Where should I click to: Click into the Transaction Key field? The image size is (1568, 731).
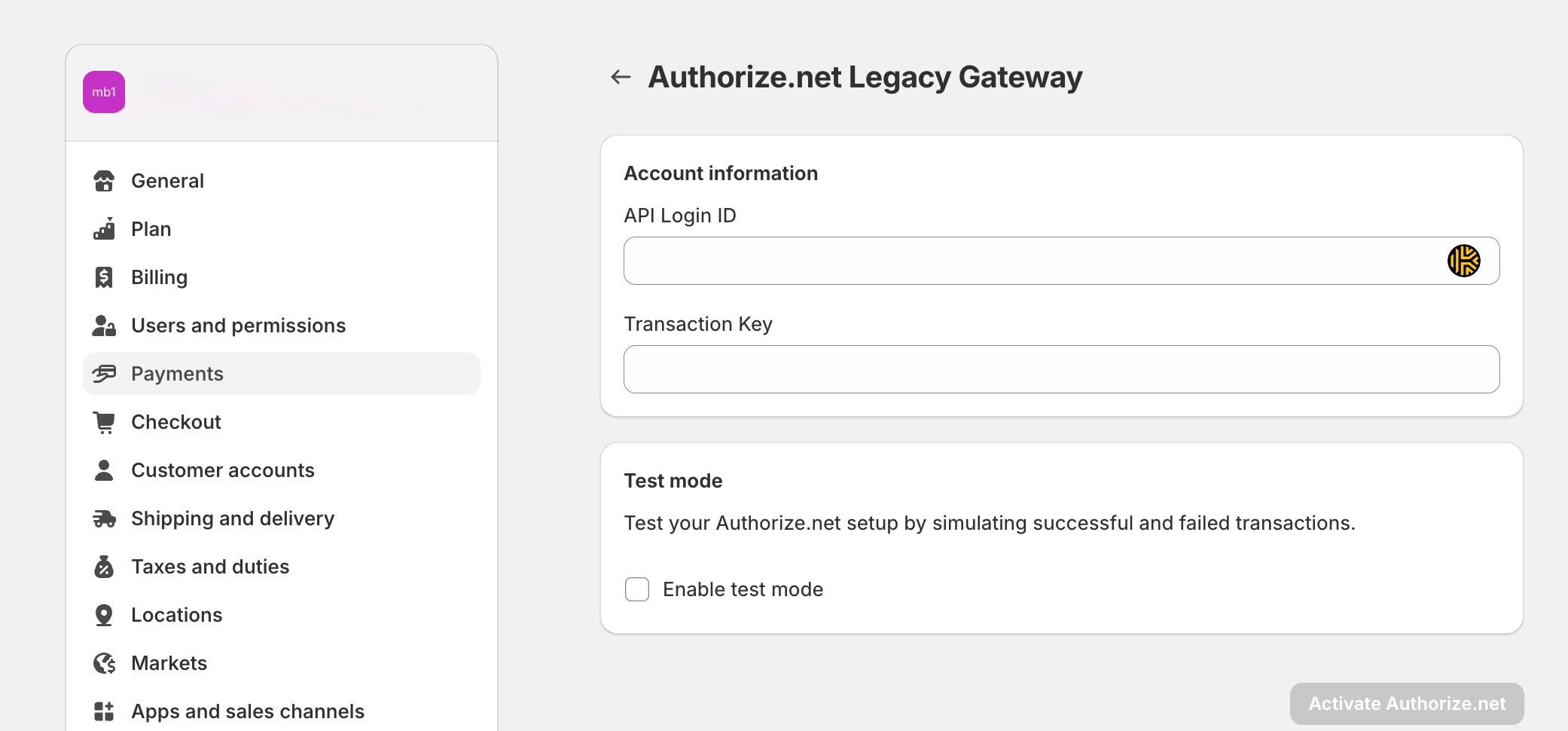(1061, 369)
